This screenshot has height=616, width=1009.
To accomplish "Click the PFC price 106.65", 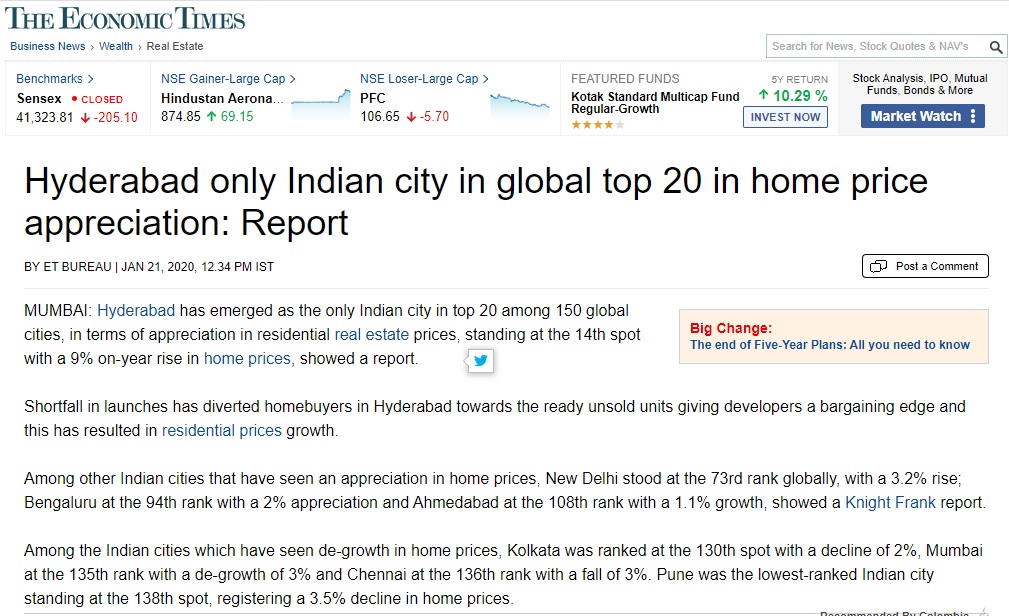I will click(380, 117).
